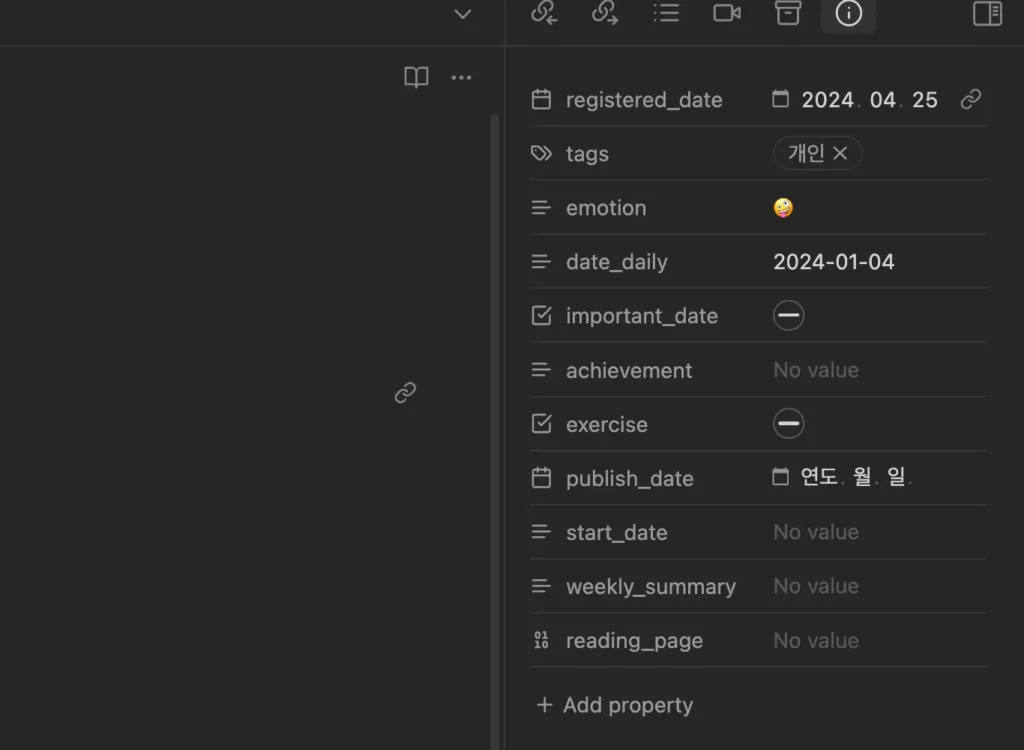The width and height of the screenshot is (1024, 750).
Task: Click Add property button
Action: [614, 705]
